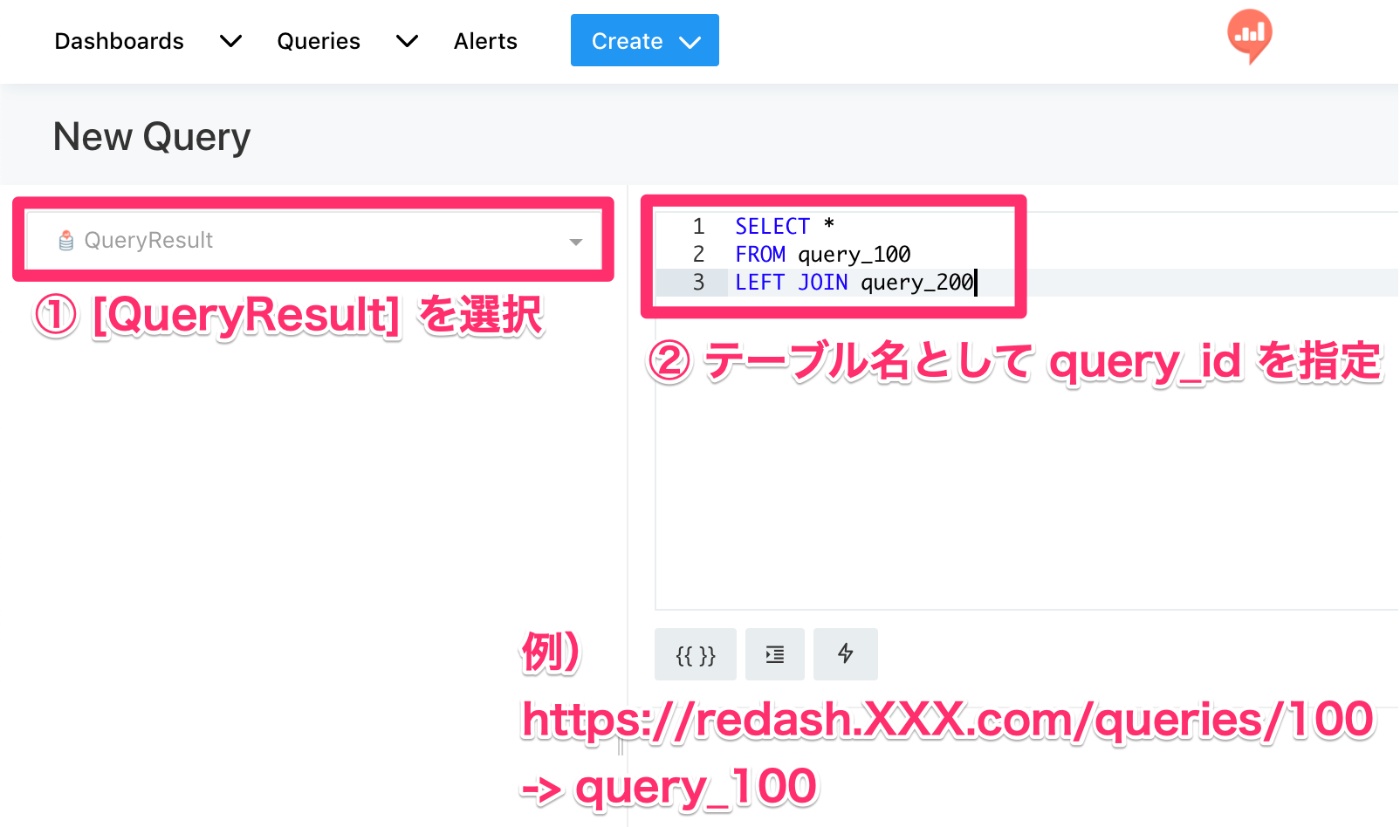1400x827 pixels.
Task: Expand the Dashboards menu chevron
Action: [x=230, y=41]
